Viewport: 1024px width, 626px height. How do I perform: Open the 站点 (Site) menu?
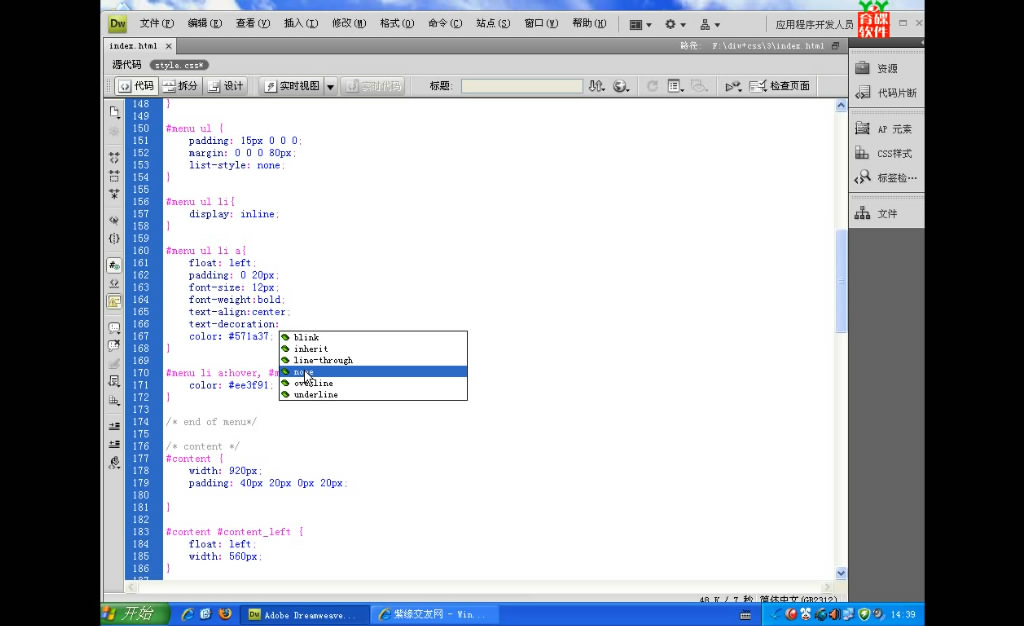[493, 23]
